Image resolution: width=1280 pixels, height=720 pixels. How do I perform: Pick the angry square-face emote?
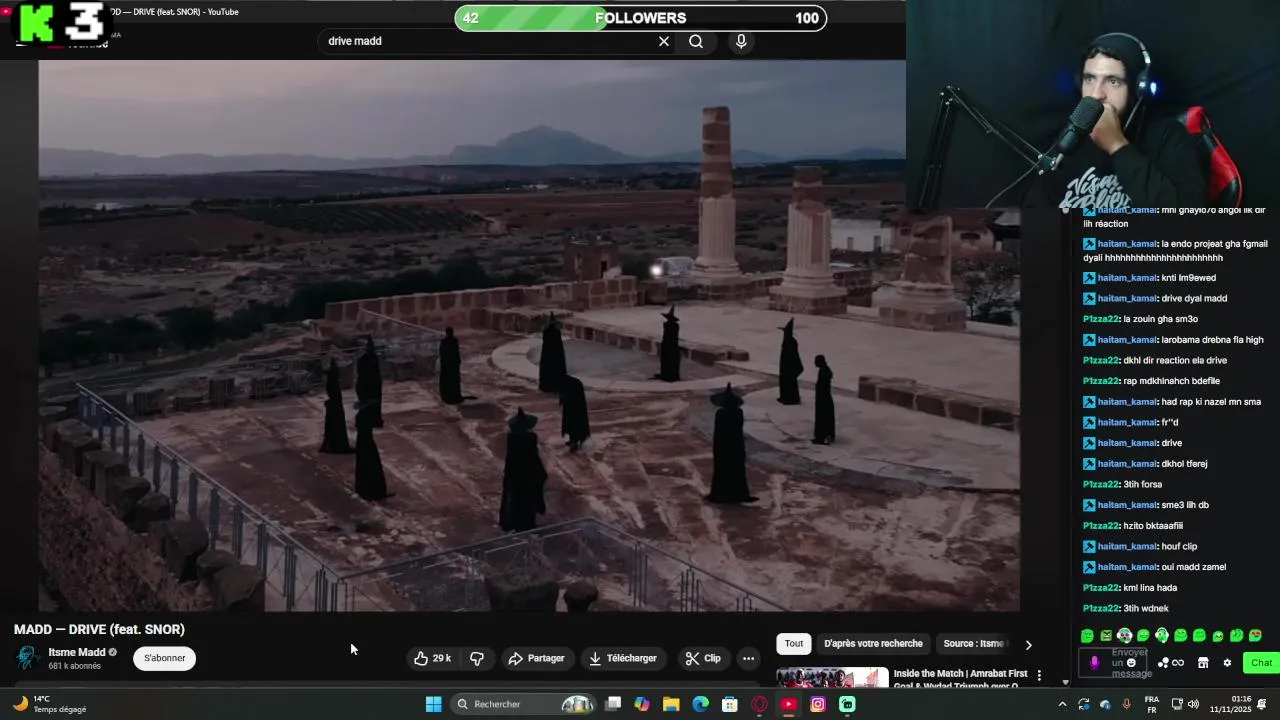pos(1106,636)
